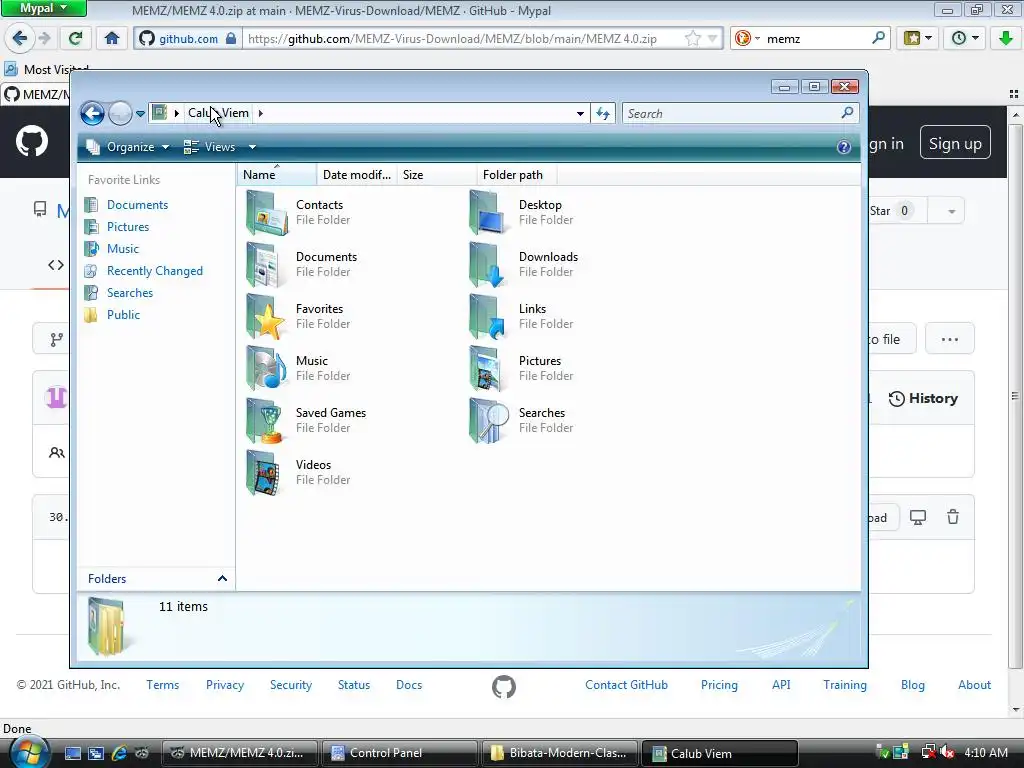Click the GitHub octocat logo in header

[x=32, y=142]
